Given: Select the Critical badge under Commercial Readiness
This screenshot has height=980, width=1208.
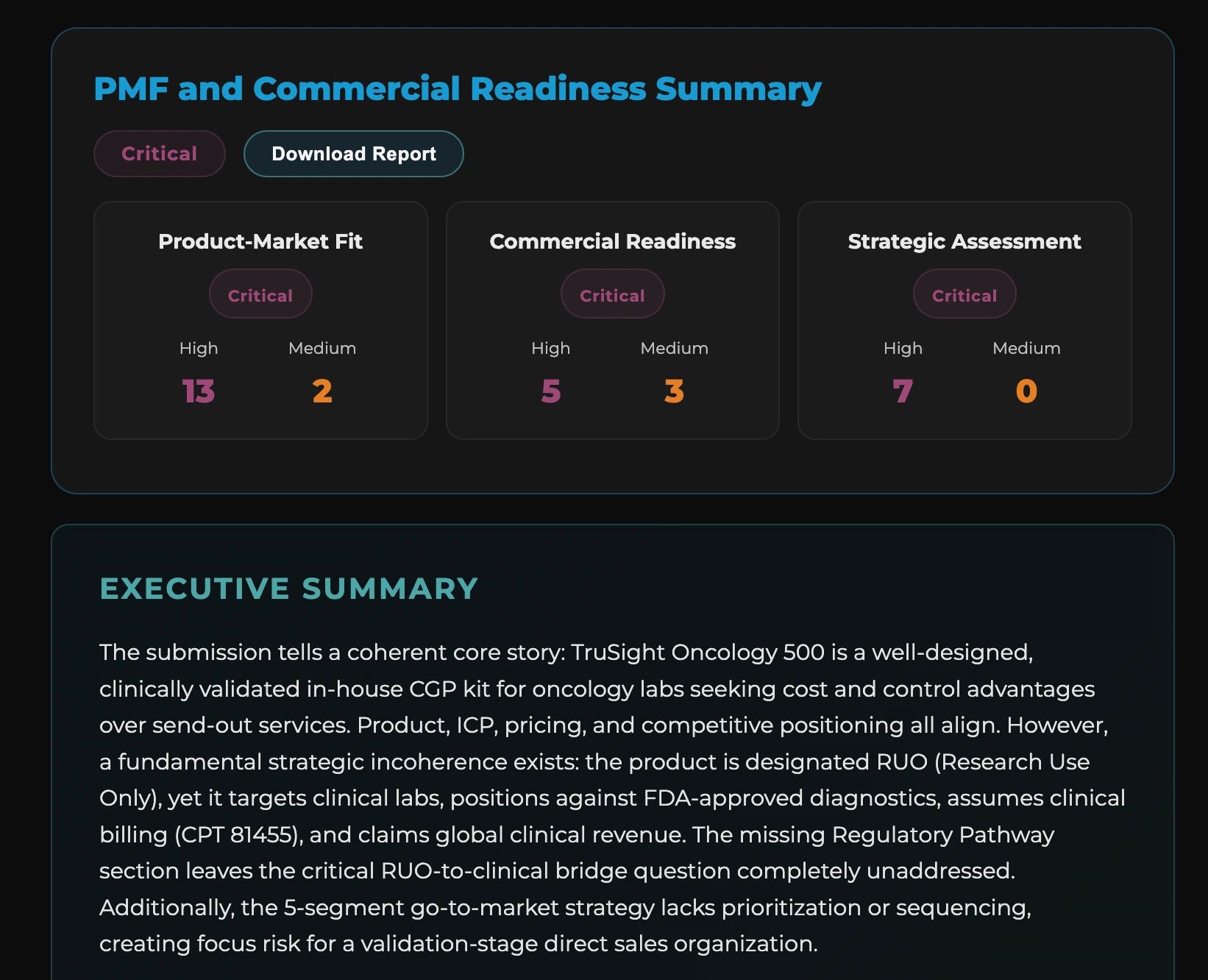Looking at the screenshot, I should coord(612,294).
